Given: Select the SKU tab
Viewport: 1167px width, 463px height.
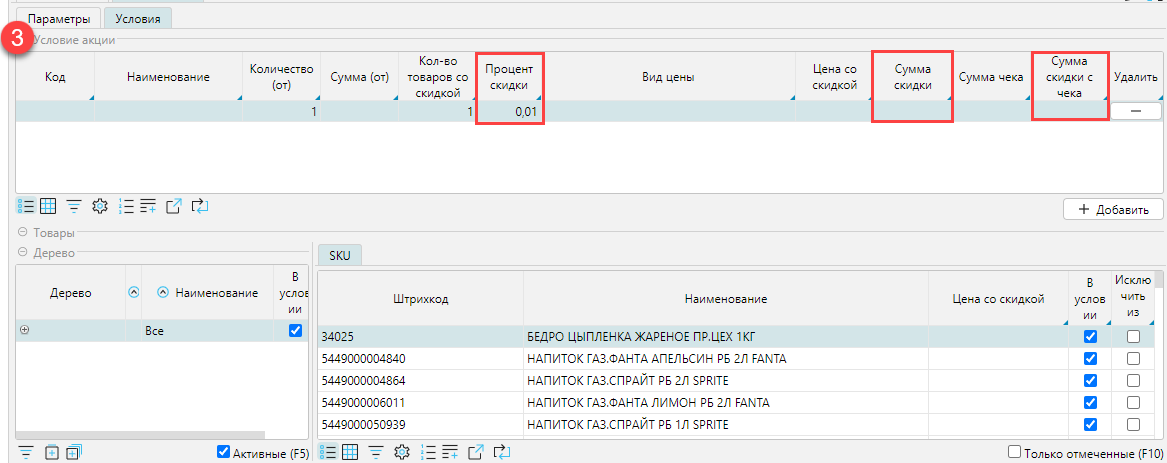Looking at the screenshot, I should (x=339, y=256).
